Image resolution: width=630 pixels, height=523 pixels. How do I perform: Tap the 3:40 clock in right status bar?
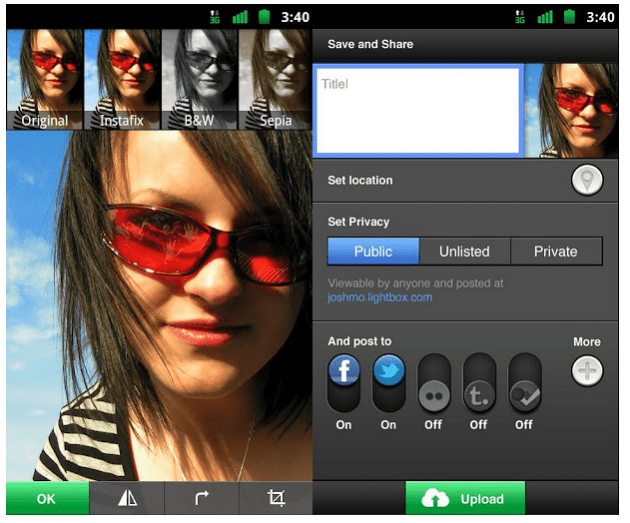click(600, 17)
